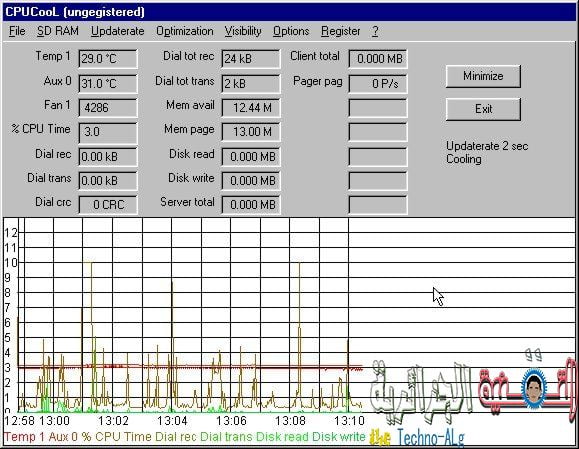579x449 pixels.
Task: Open the Updaterate menu
Action: 117,31
